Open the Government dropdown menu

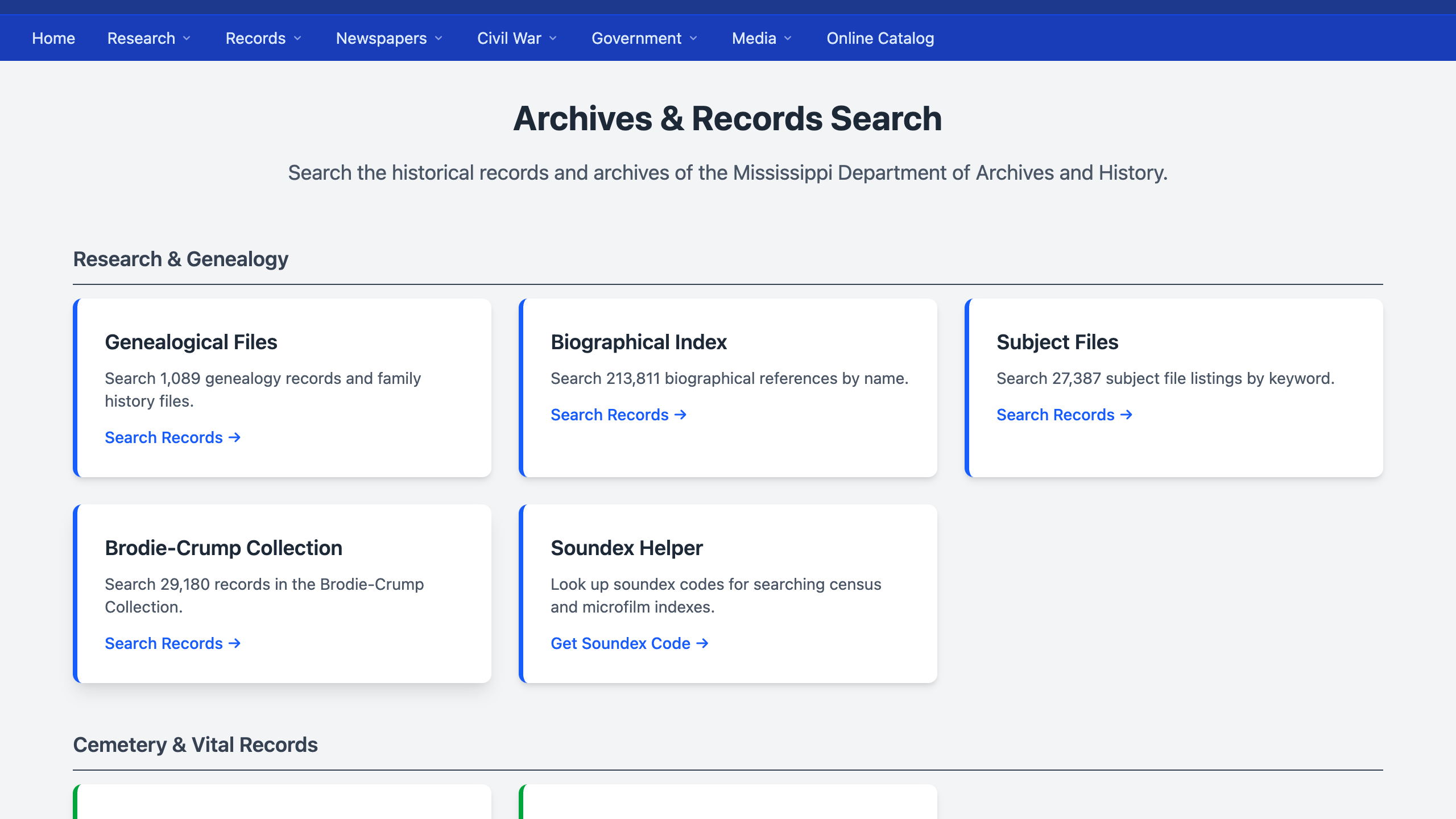click(x=644, y=38)
